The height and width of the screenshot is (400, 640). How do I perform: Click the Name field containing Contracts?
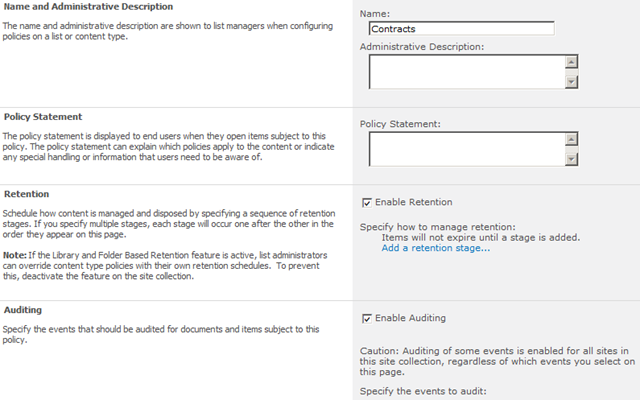[461, 29]
